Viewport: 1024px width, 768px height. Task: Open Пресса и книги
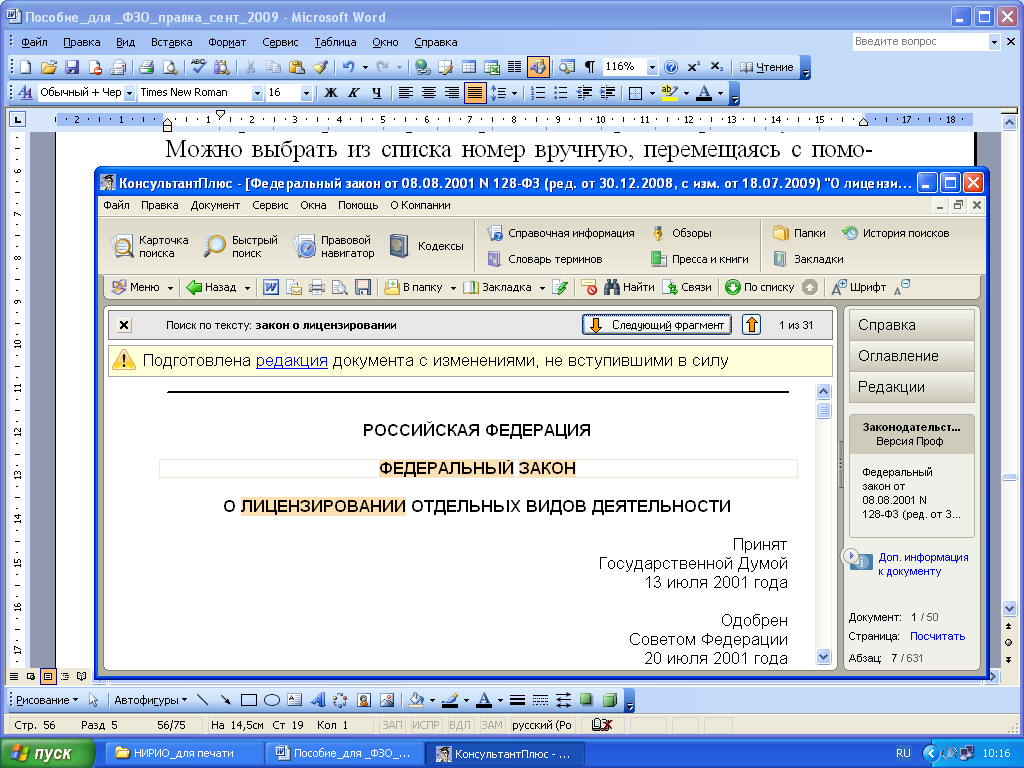pos(699,259)
